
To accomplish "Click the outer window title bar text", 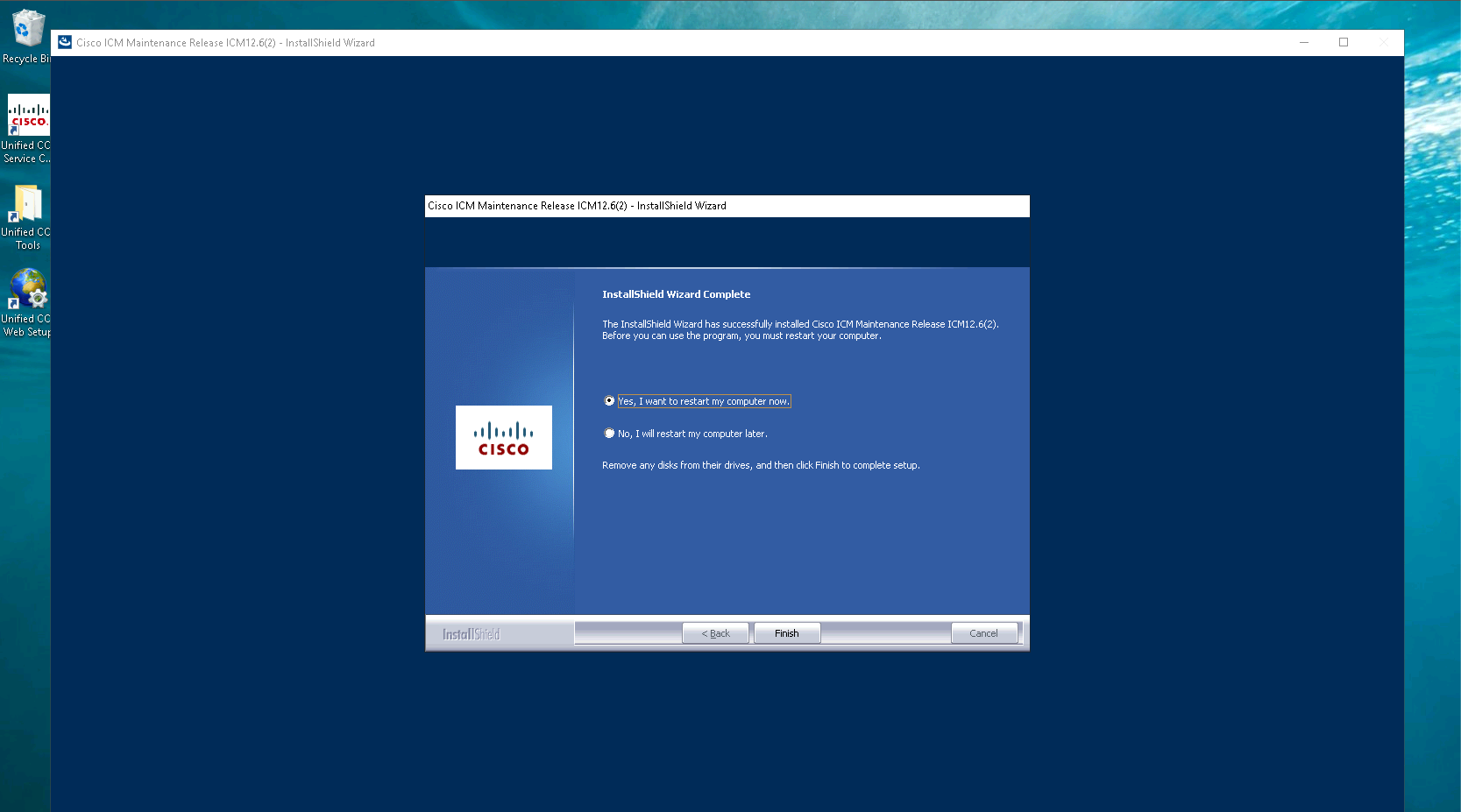I will (x=225, y=43).
